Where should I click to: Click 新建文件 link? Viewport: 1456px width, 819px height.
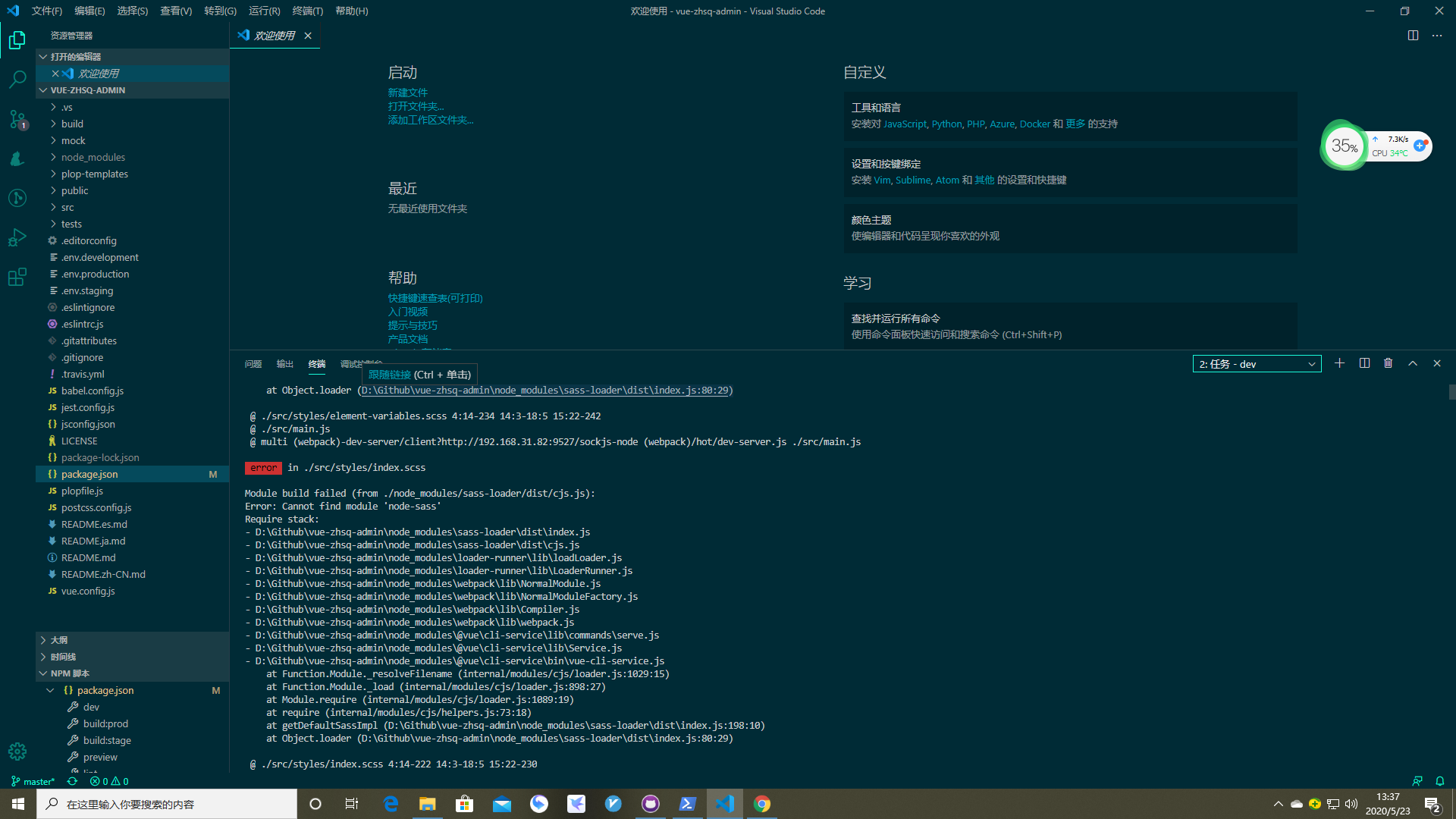[408, 93]
